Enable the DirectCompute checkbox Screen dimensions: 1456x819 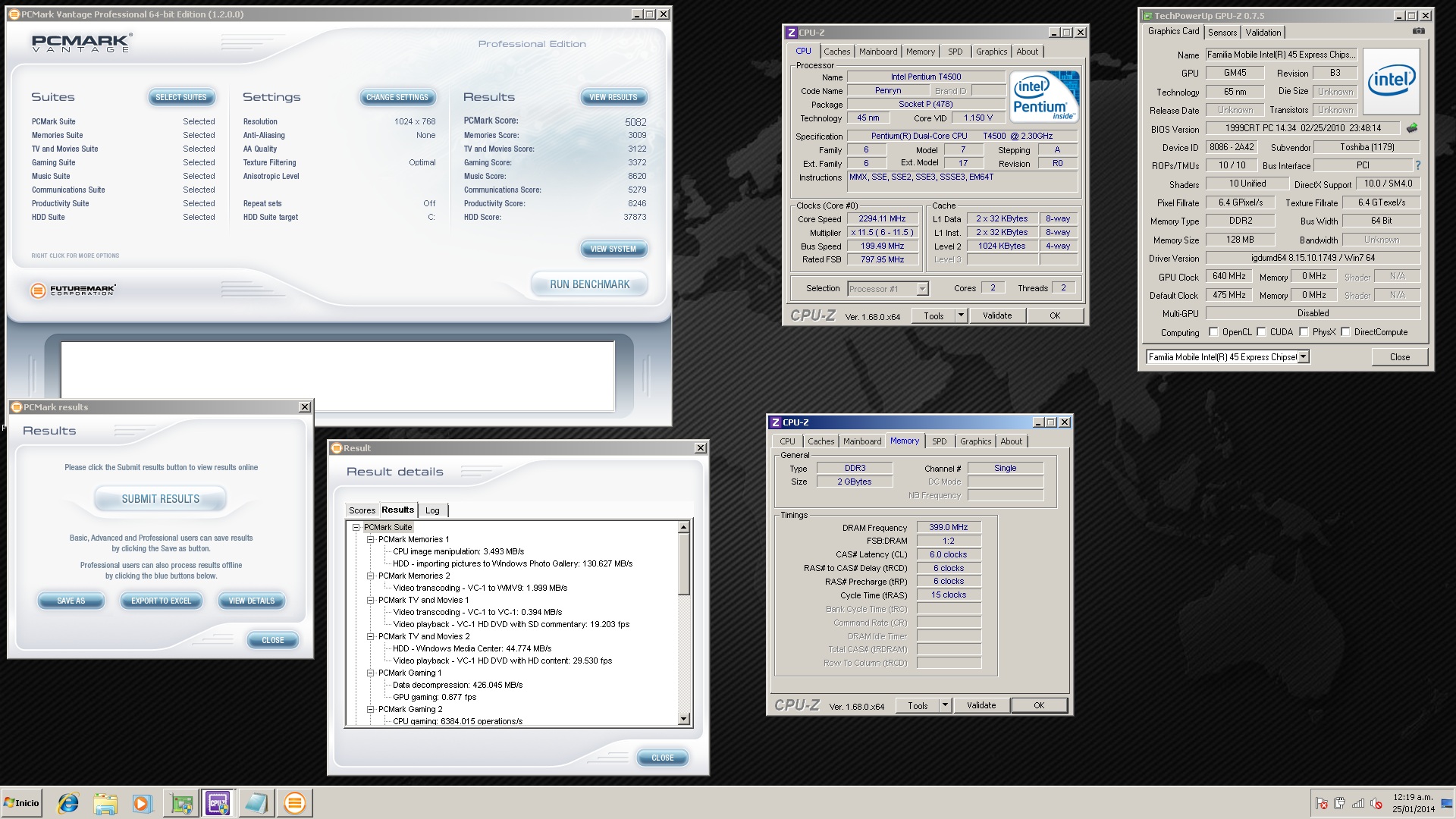coord(1345,332)
